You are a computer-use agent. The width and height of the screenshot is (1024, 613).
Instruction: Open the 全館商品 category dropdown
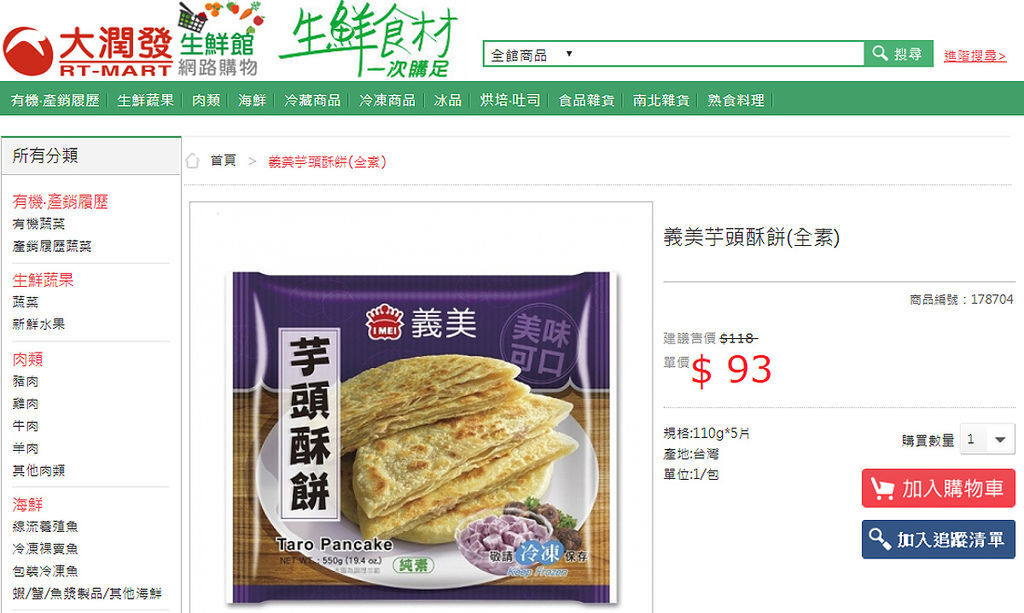pos(531,55)
